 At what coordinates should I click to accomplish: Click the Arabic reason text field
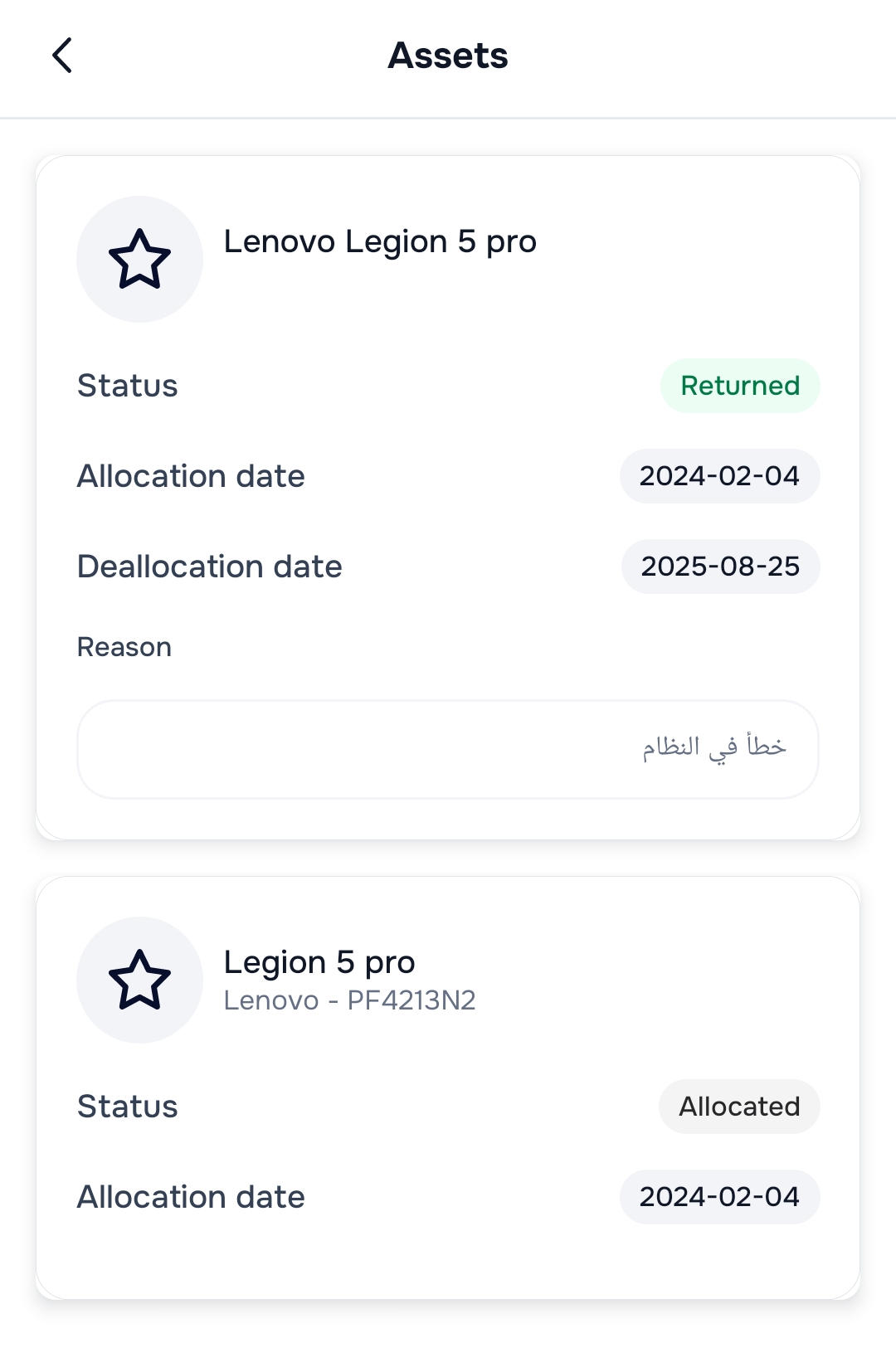click(448, 748)
